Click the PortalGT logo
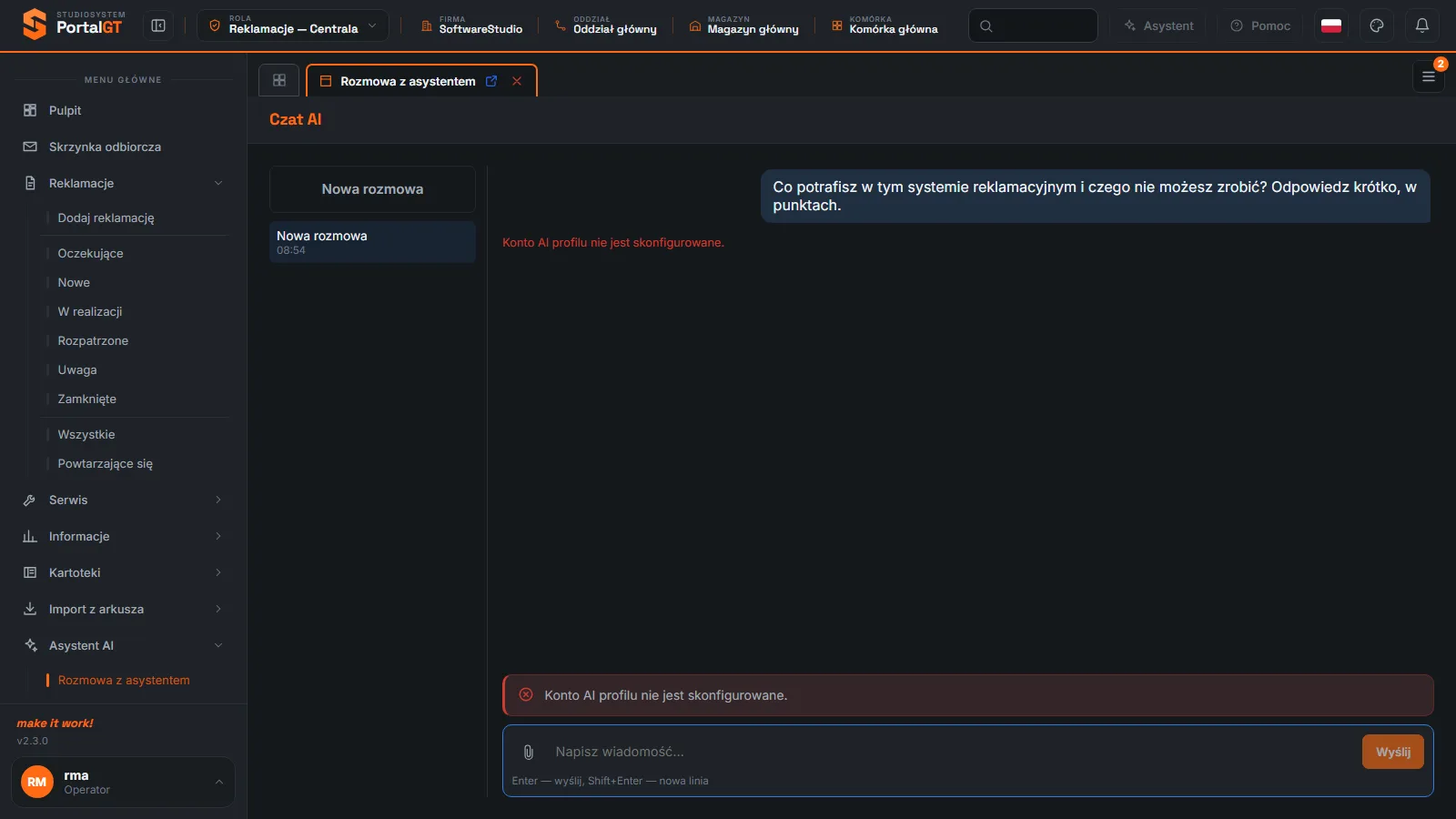The height and width of the screenshot is (819, 1456). coord(74,25)
